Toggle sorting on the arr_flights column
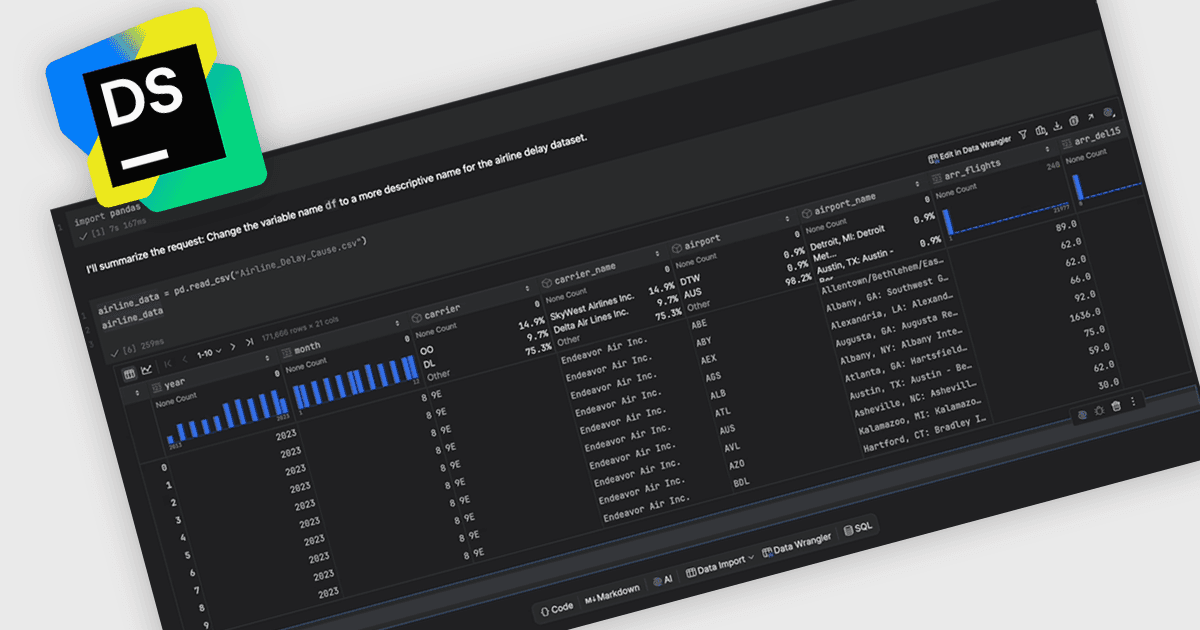Image resolution: width=1200 pixels, height=630 pixels. [1049, 149]
